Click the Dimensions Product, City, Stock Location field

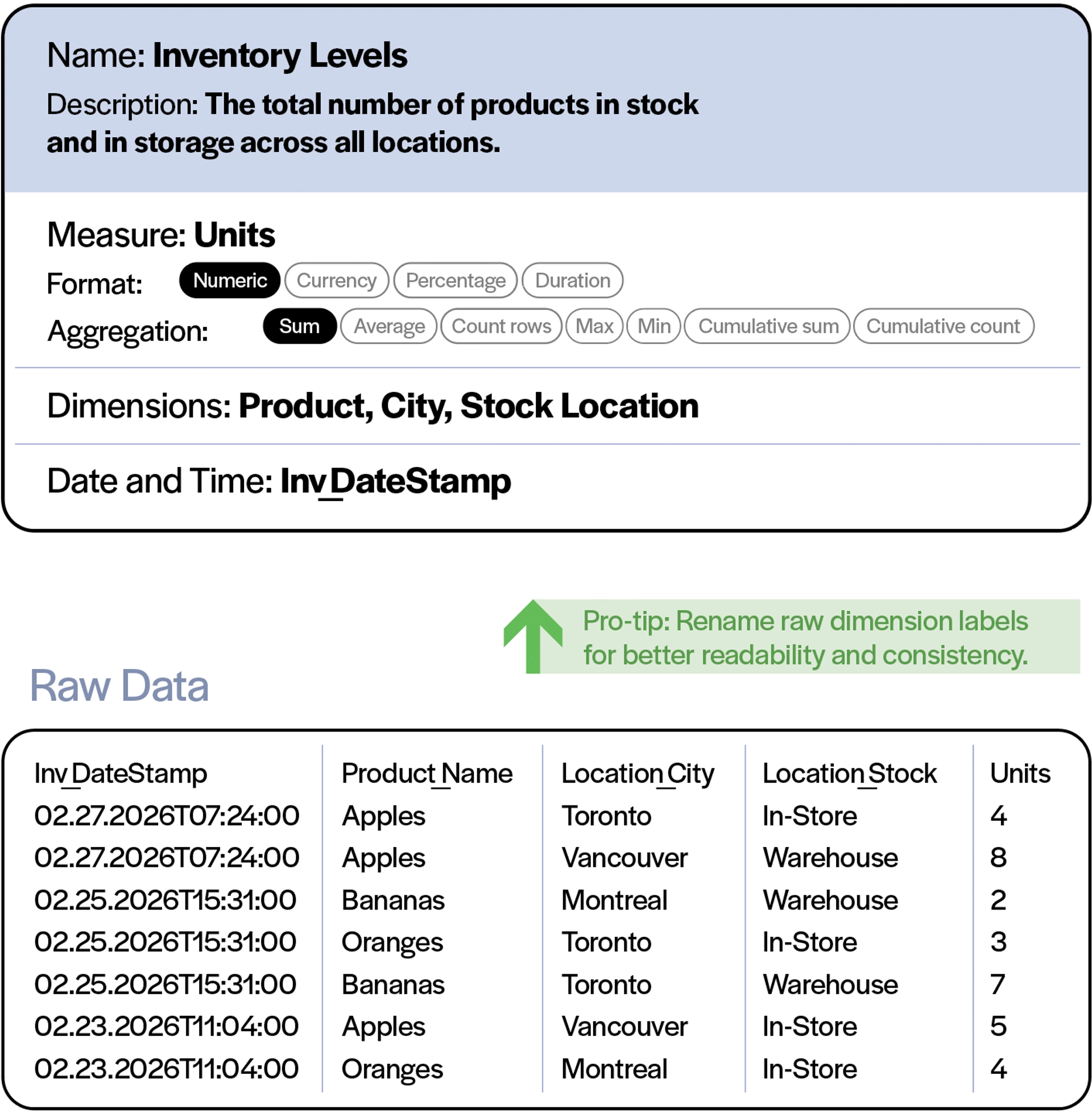click(x=468, y=406)
